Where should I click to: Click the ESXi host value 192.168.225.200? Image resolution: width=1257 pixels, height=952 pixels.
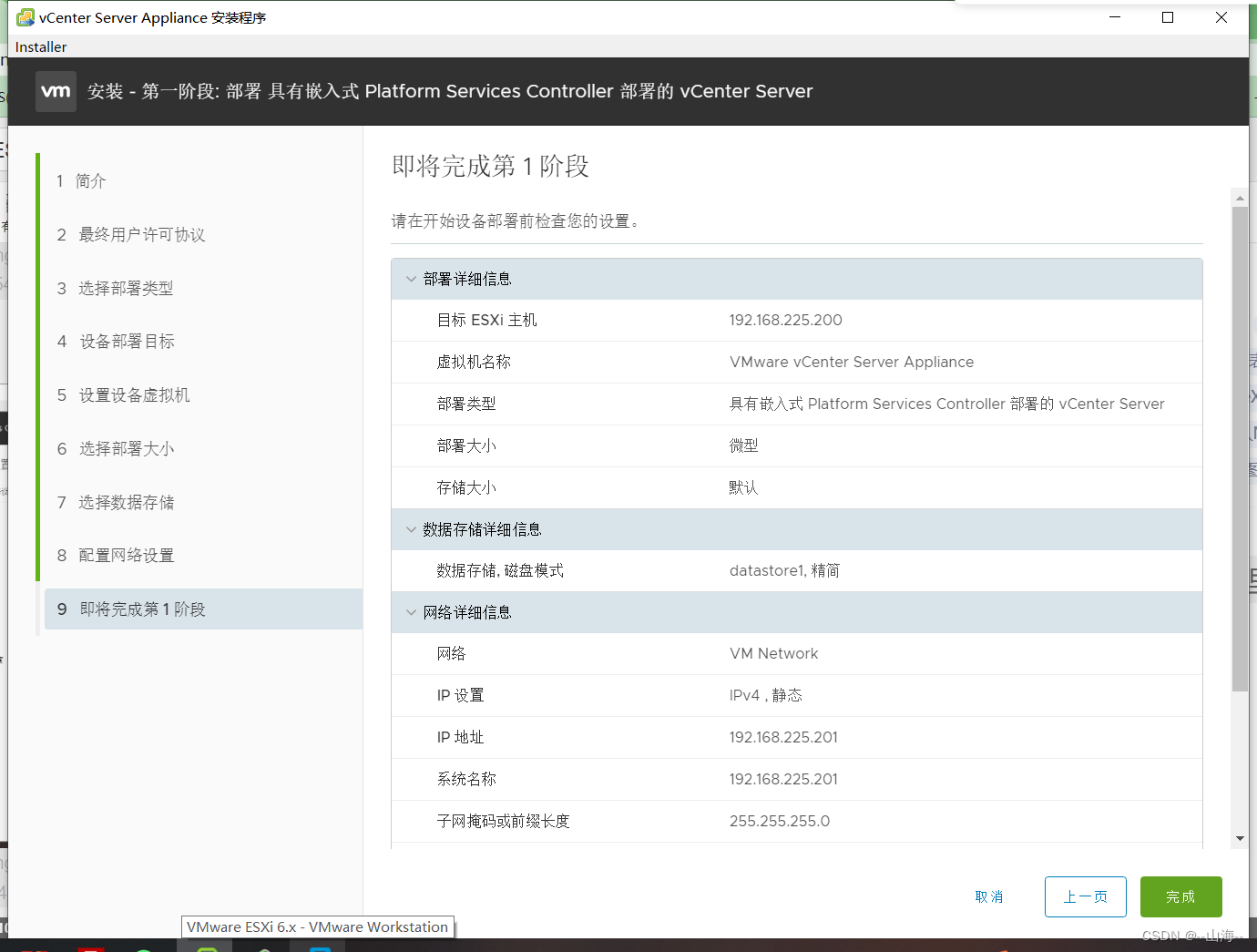[x=785, y=320]
